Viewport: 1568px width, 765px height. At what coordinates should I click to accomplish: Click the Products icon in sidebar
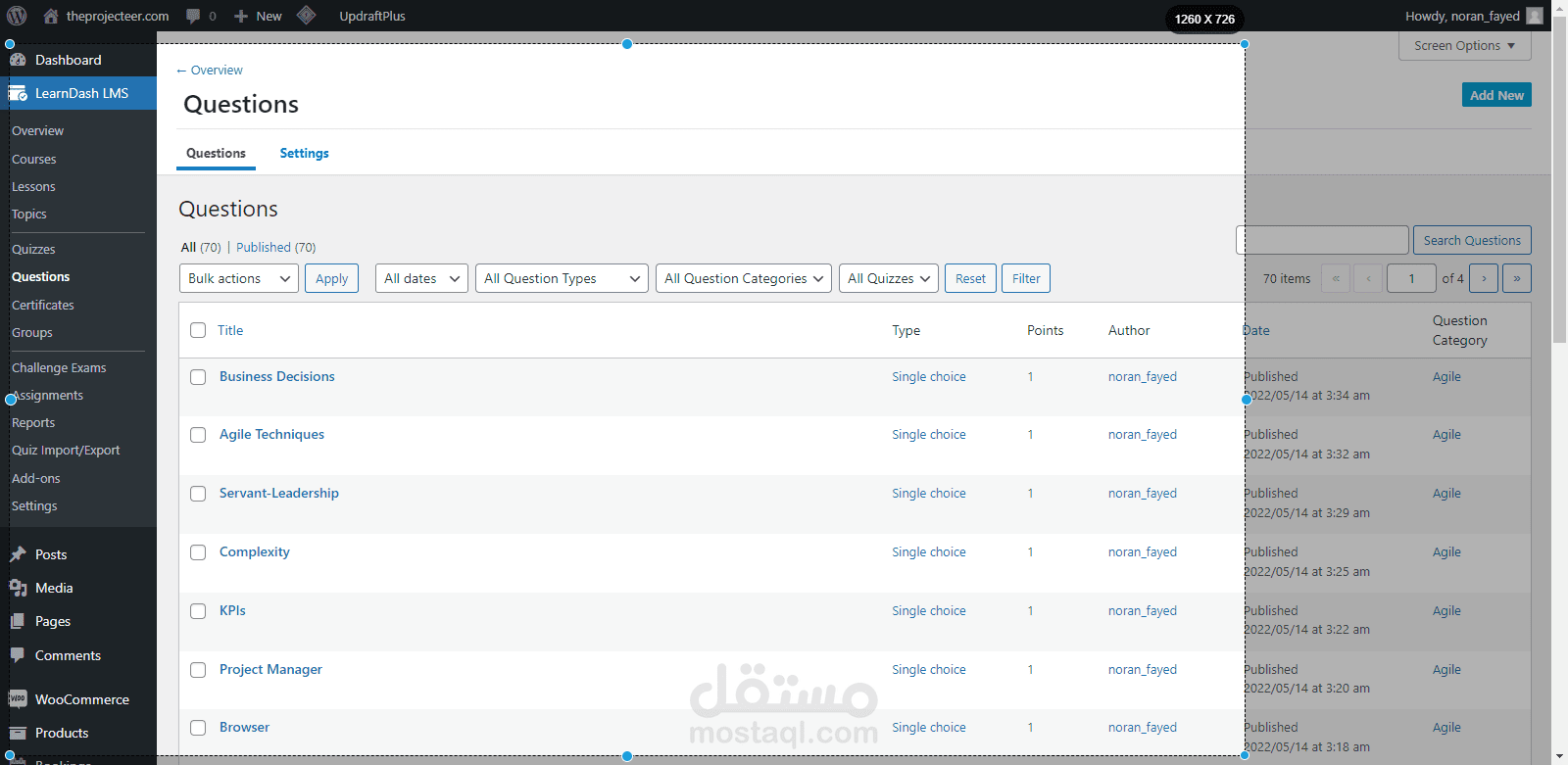[x=18, y=733]
